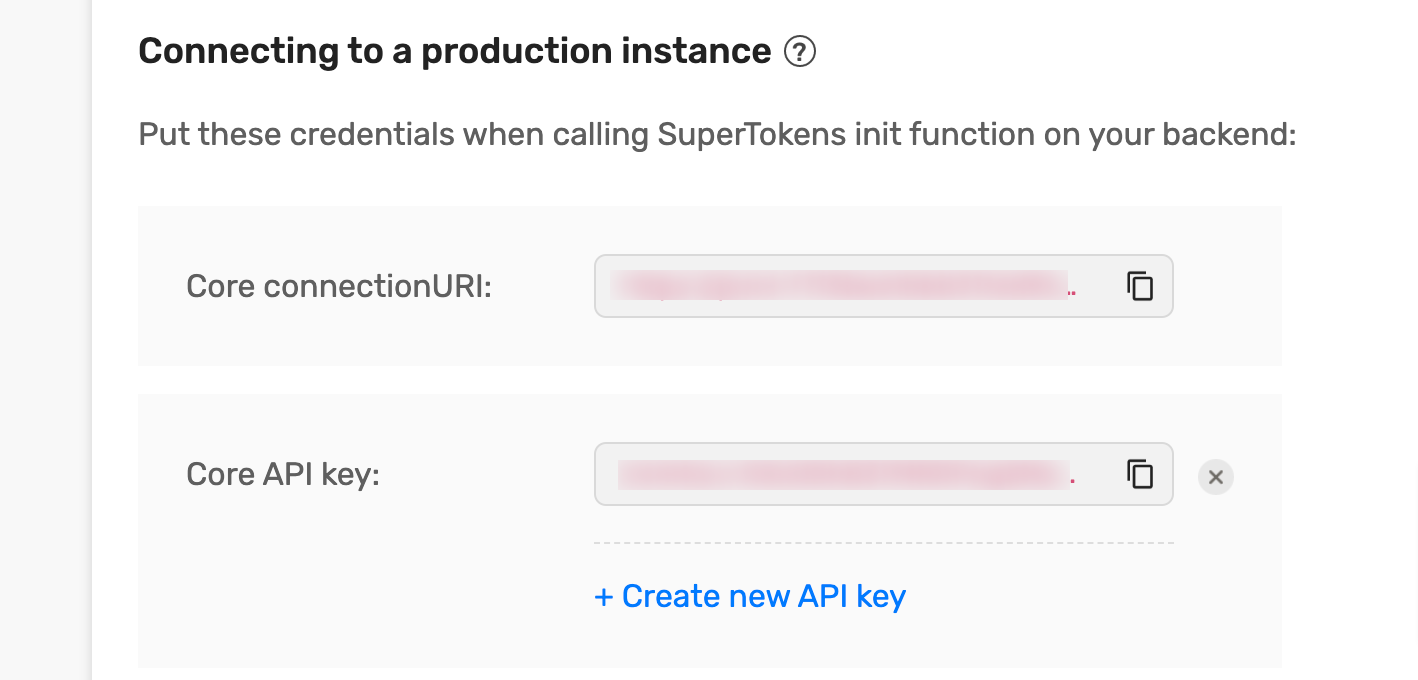Click the plus sign before Create new API key
1418x680 pixels.
click(x=604, y=597)
